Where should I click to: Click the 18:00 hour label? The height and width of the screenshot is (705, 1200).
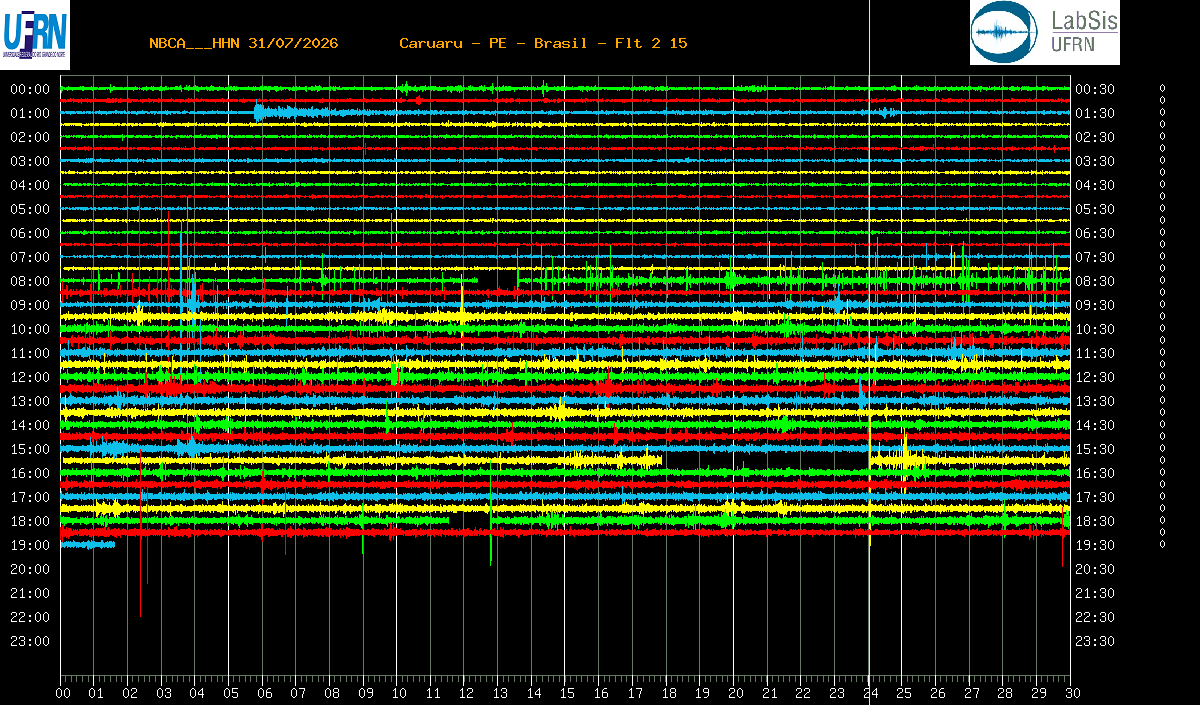click(30, 521)
